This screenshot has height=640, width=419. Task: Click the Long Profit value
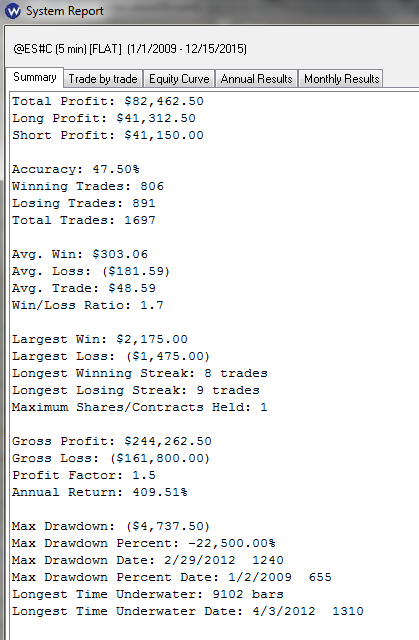156,118
